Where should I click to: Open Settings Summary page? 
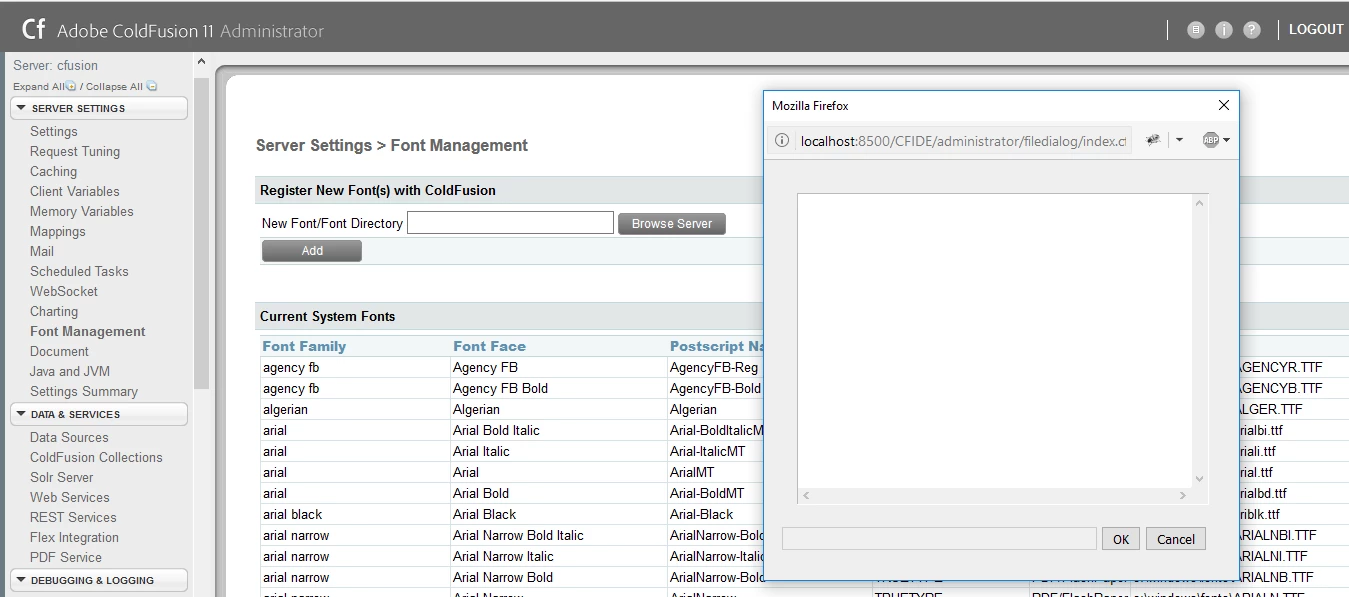point(84,391)
